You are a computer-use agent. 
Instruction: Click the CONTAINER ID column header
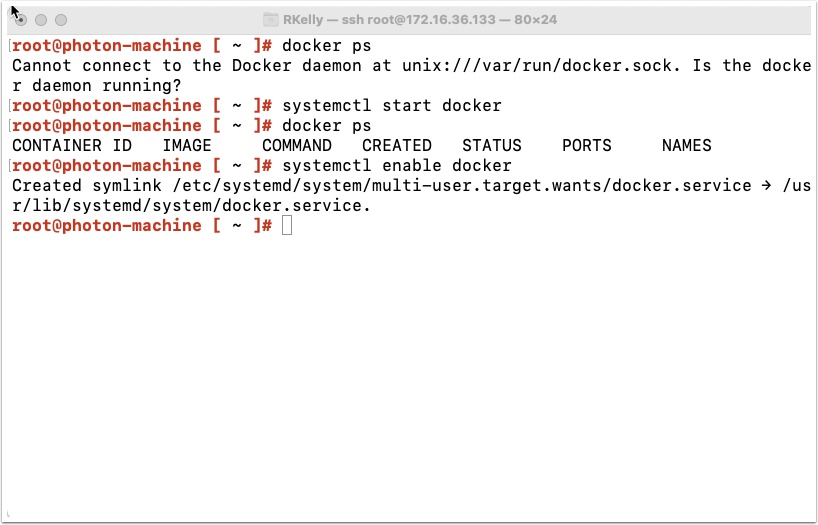(x=72, y=145)
